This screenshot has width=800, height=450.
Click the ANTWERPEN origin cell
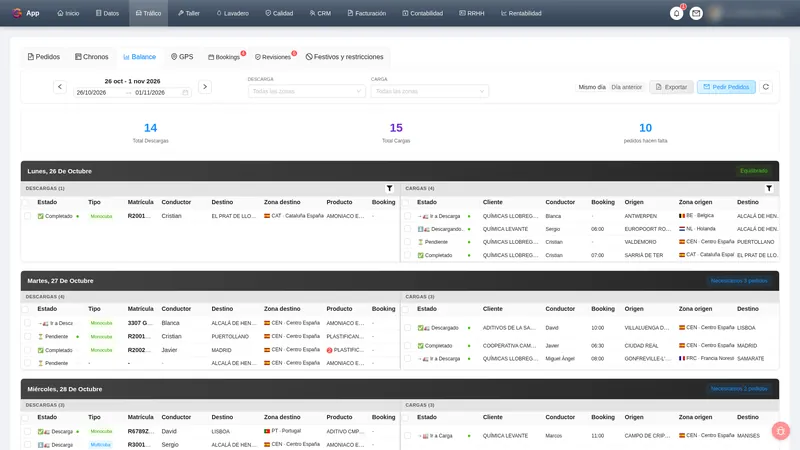point(641,216)
